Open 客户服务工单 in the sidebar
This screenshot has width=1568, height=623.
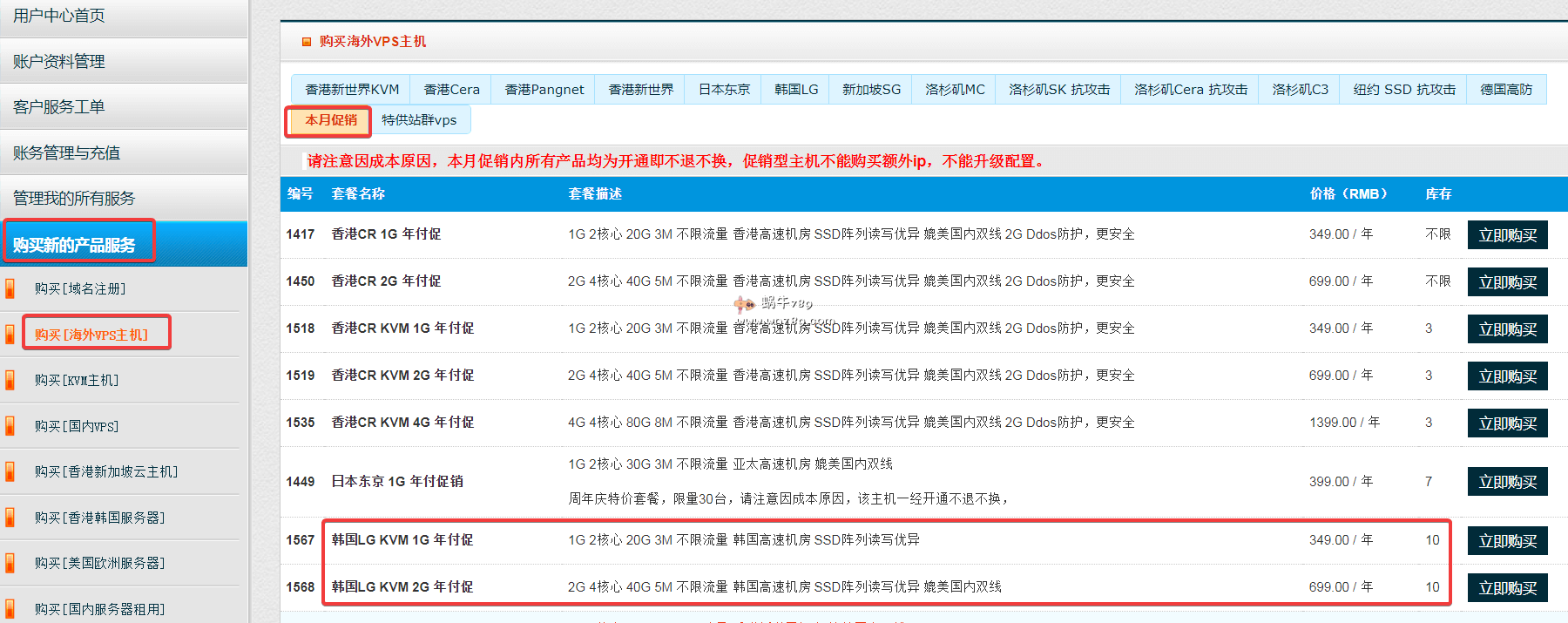[x=59, y=107]
